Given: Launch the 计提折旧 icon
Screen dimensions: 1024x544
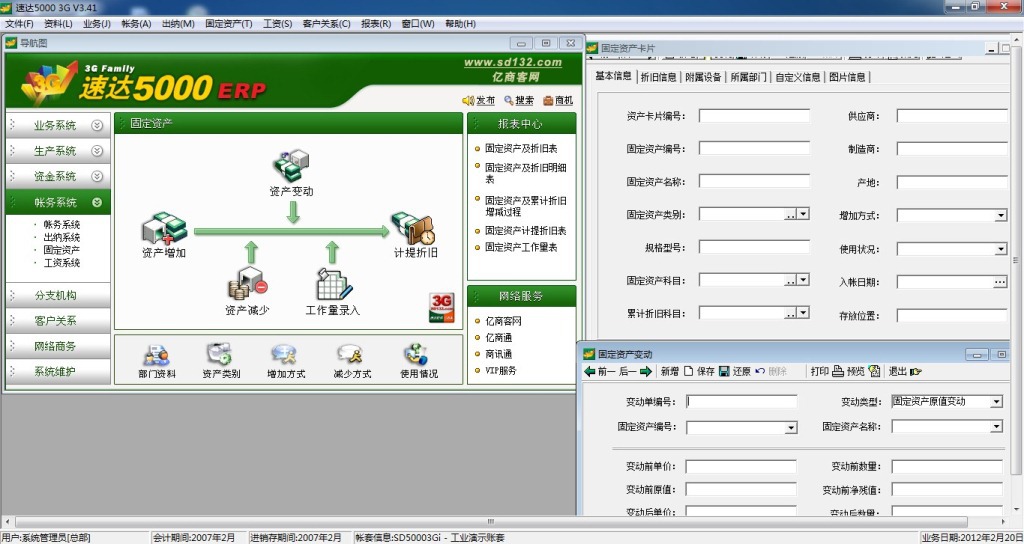Looking at the screenshot, I should point(414,229).
